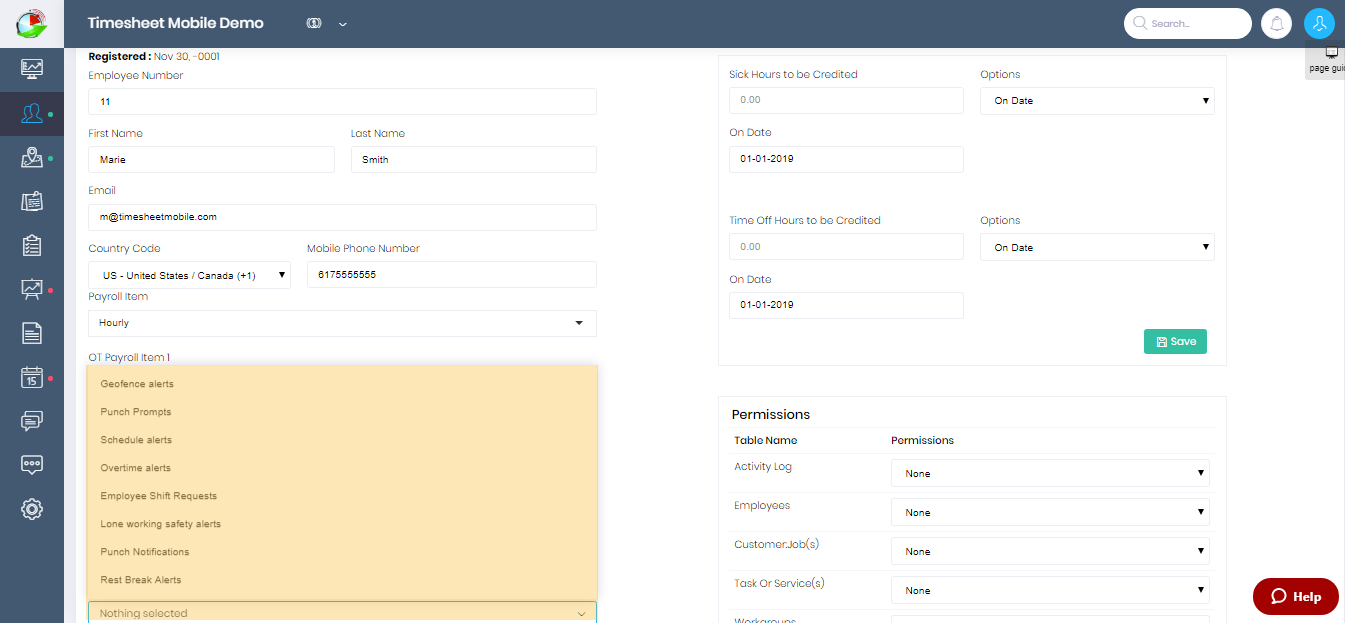The image size is (1345, 623).
Task: Click the Permissions section heading
Action: [771, 414]
